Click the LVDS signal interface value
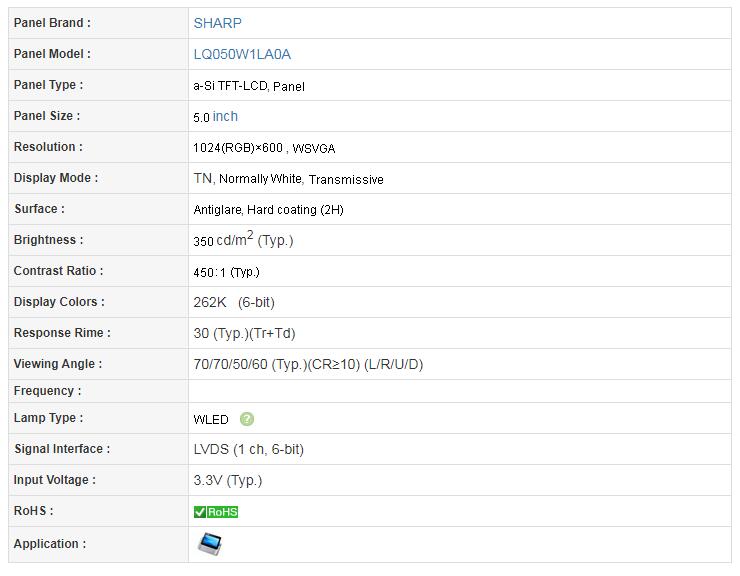740x576 pixels. coord(248,449)
